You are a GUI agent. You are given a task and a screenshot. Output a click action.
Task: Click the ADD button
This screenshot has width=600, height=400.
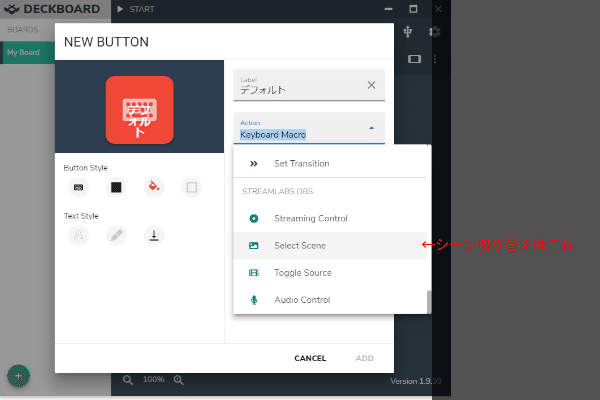pos(364,358)
